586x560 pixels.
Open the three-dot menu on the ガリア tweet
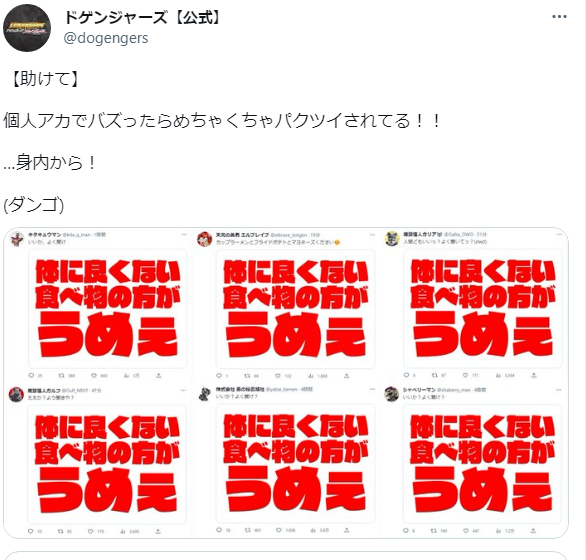tap(559, 234)
